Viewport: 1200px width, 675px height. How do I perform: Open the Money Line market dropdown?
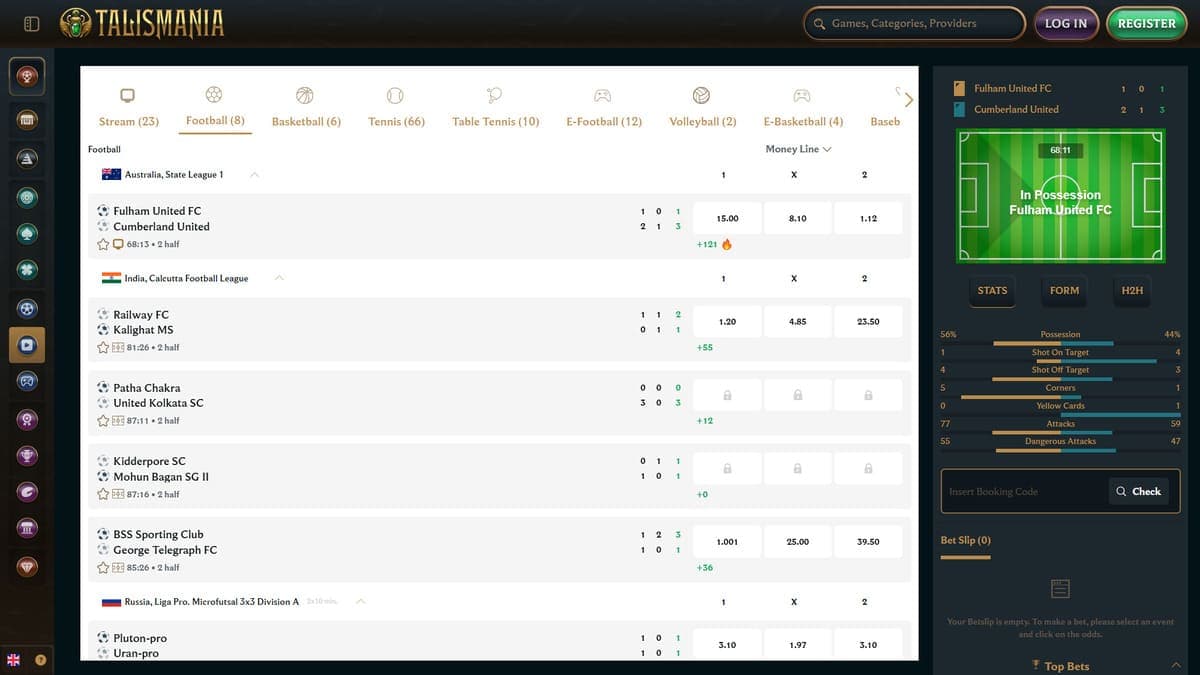click(799, 149)
